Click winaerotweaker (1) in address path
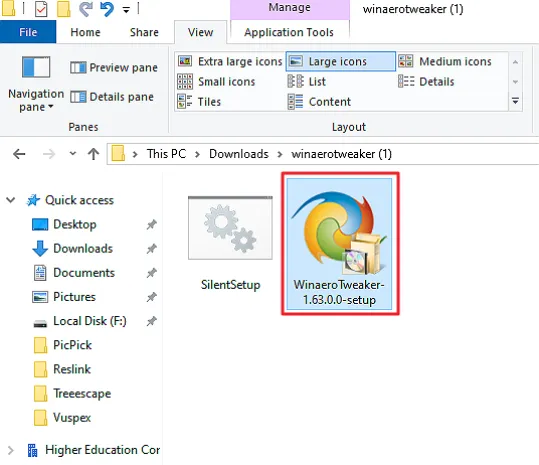Image resolution: width=539 pixels, height=465 pixels. pyautogui.click(x=341, y=154)
